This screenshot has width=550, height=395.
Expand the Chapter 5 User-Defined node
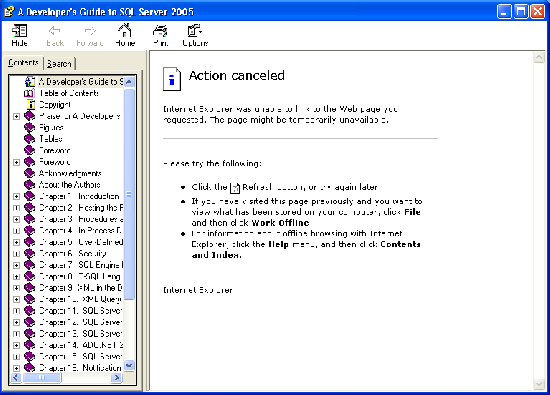16,242
